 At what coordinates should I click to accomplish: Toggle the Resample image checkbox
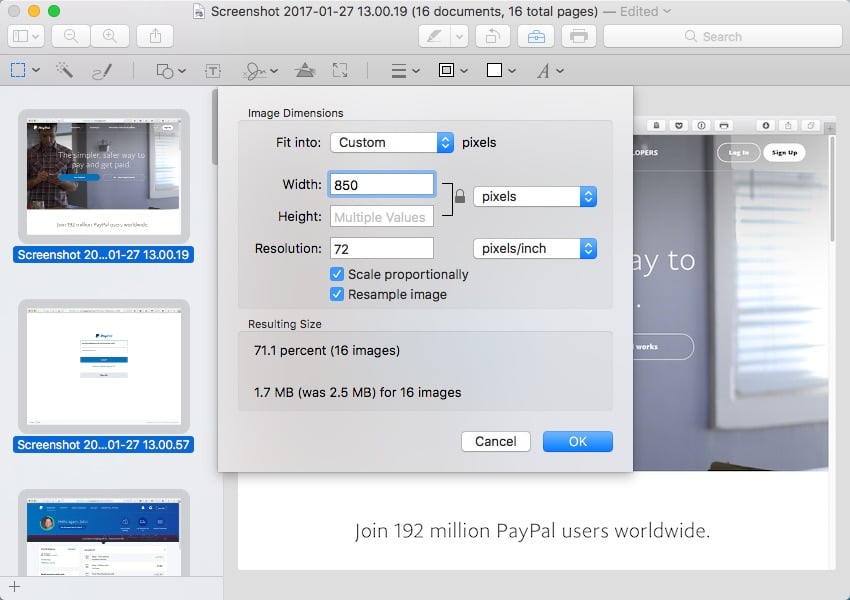pyautogui.click(x=337, y=294)
